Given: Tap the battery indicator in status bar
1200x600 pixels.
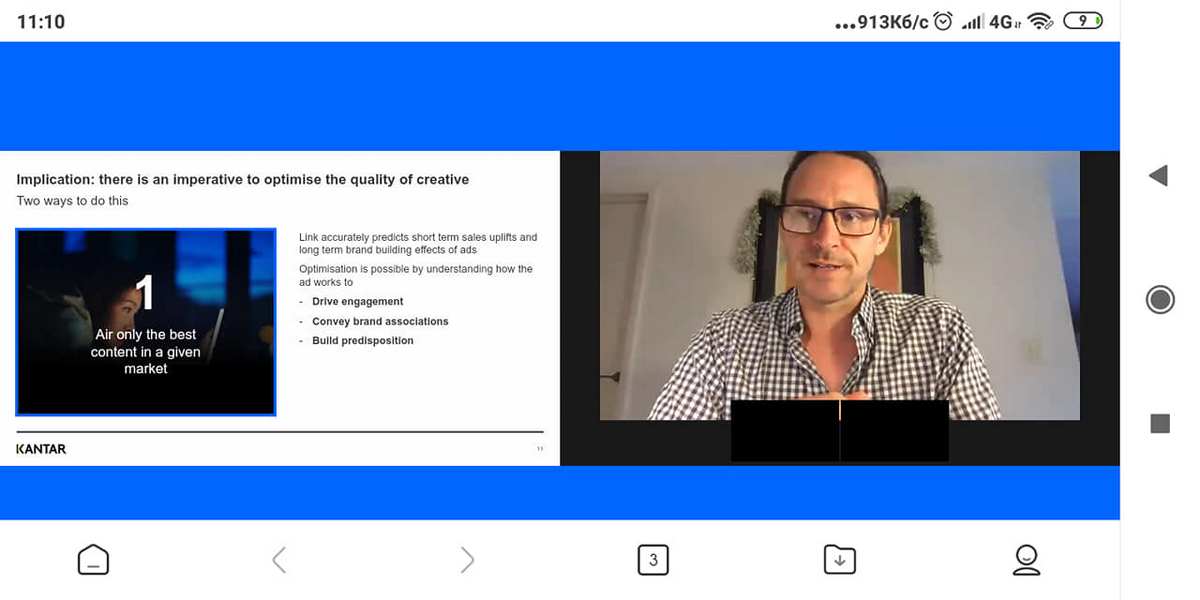Looking at the screenshot, I should coord(1084,21).
